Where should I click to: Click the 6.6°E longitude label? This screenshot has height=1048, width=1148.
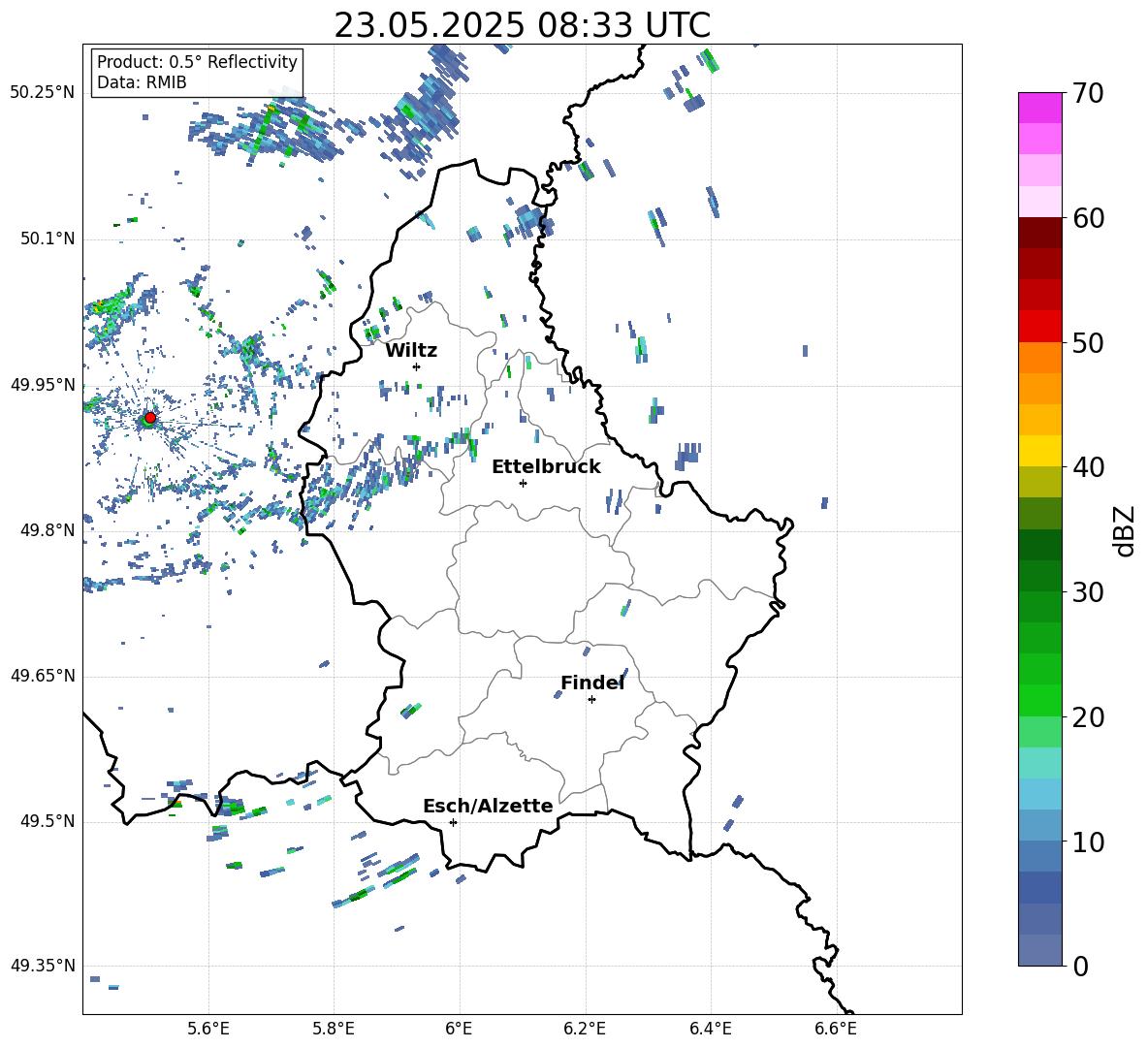point(836,1029)
